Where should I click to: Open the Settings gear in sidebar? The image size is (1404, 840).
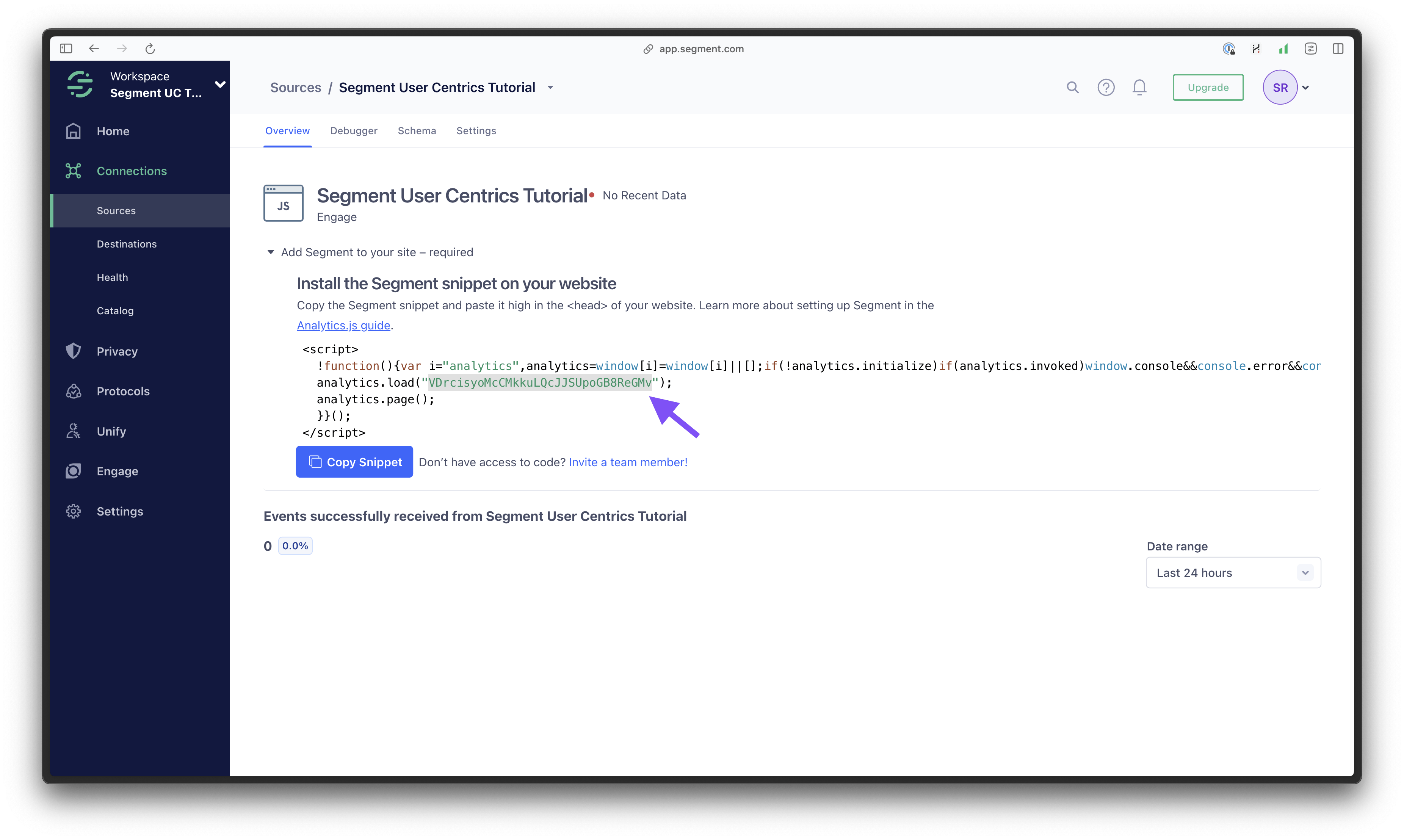click(x=74, y=511)
